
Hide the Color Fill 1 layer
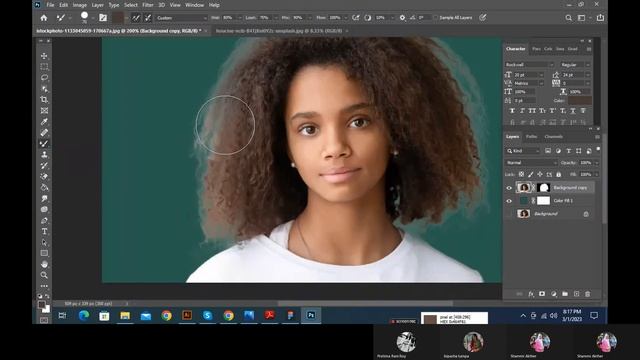coord(509,201)
